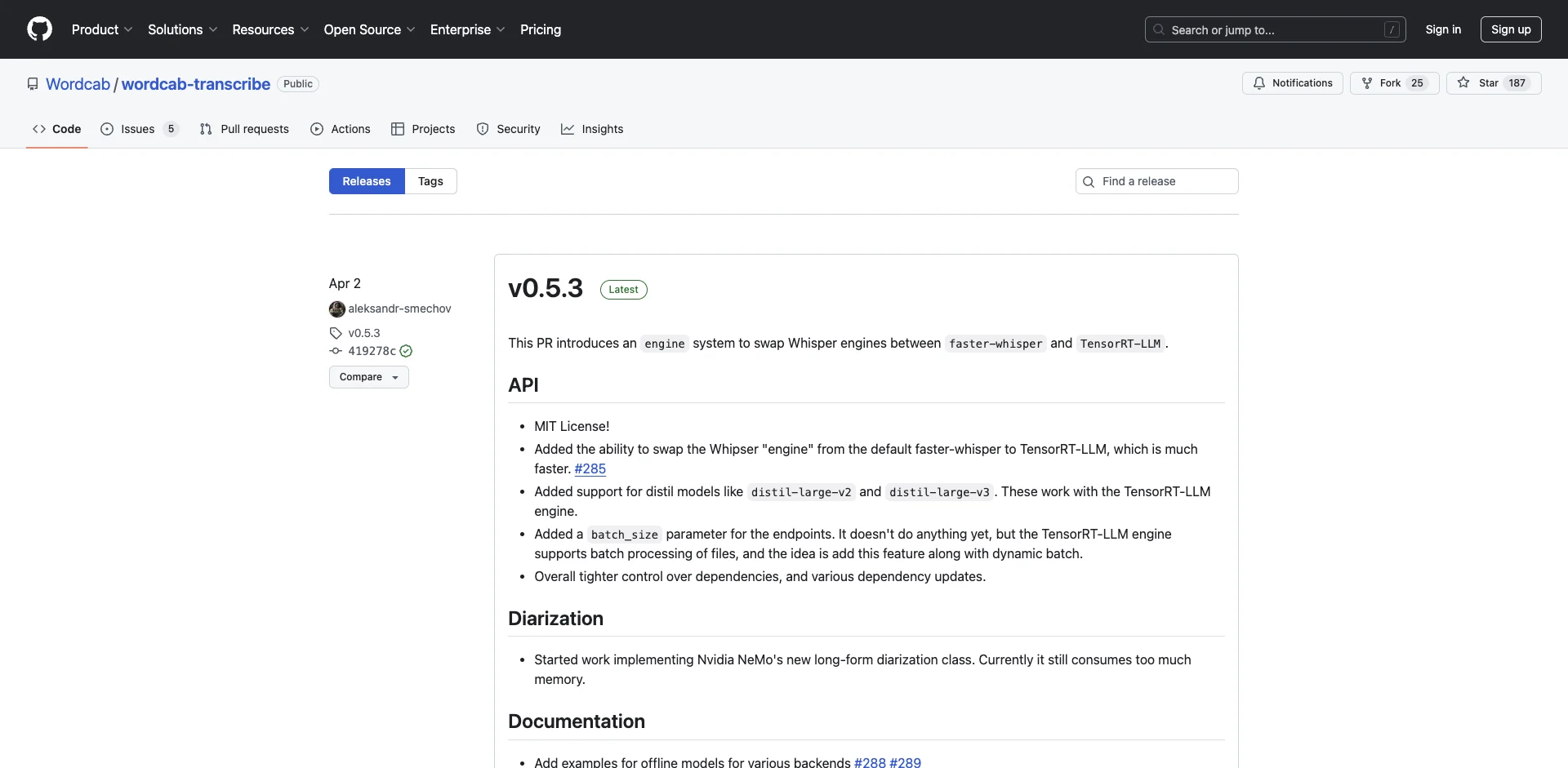
Task: Click the Public repository badge
Action: 298,84
